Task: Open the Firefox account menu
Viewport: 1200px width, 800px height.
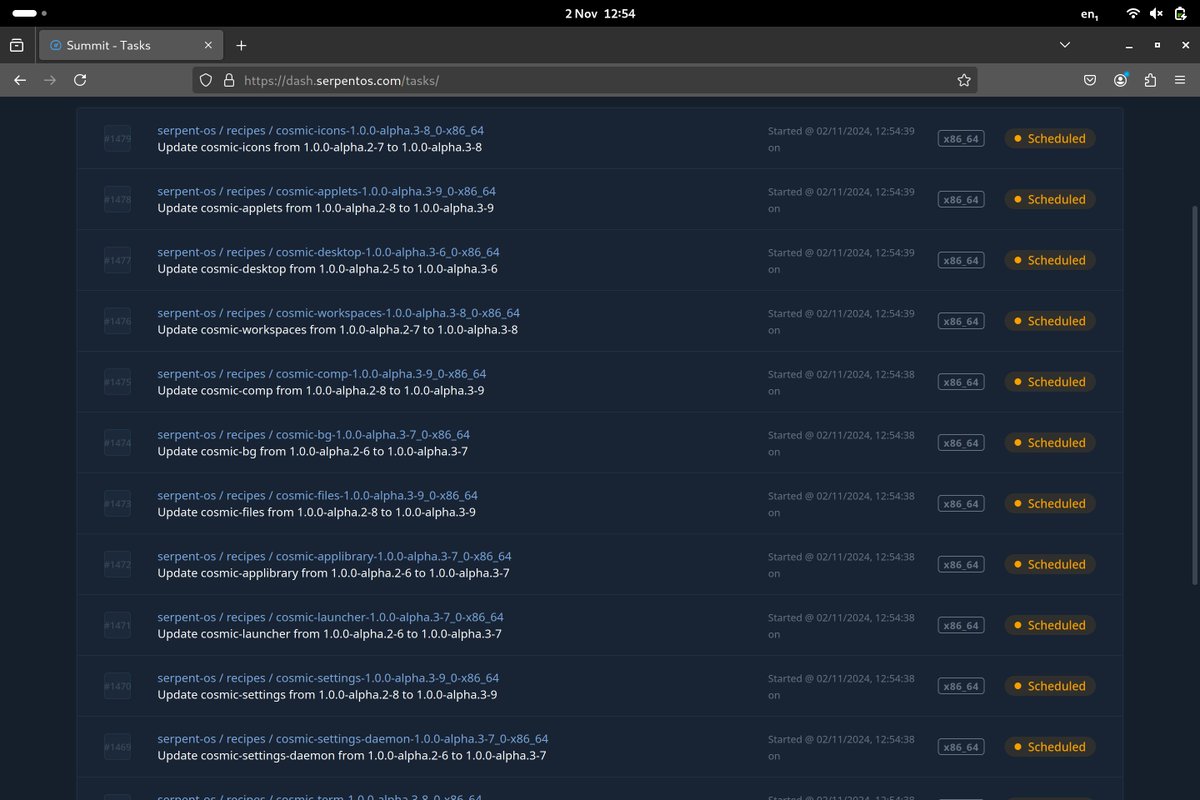Action: tap(1120, 80)
